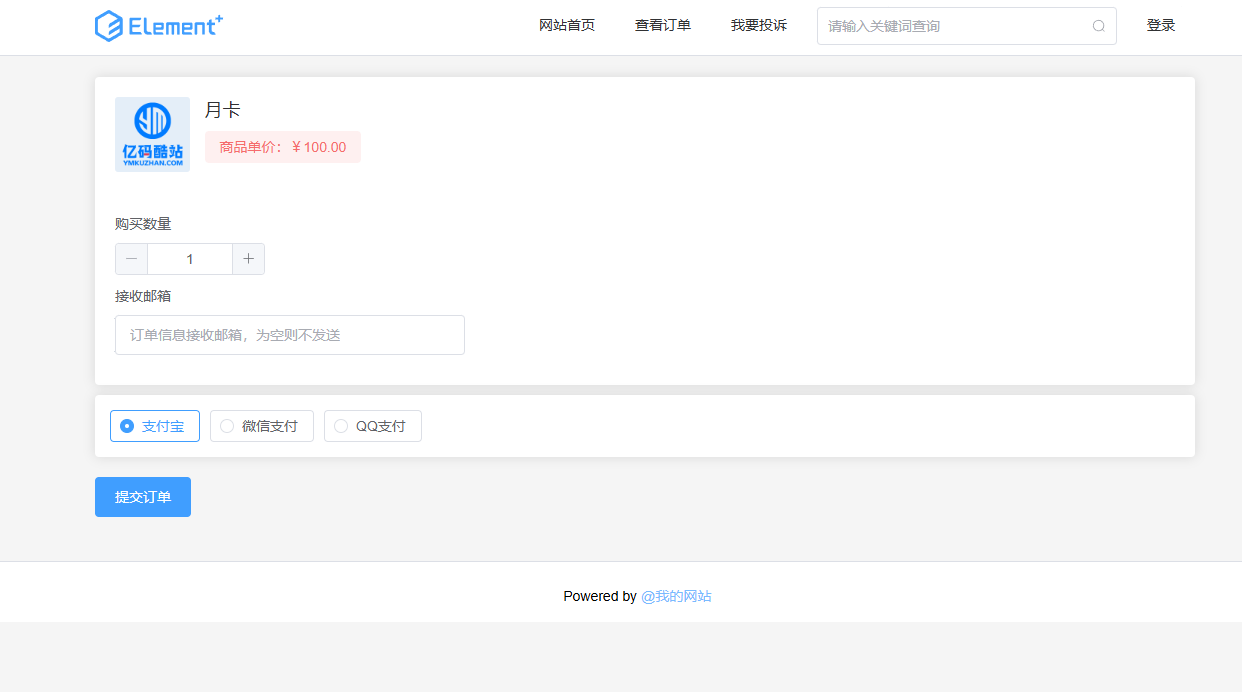1242x692 pixels.
Task: Click the minus icon to decrease quantity
Action: pyautogui.click(x=131, y=258)
